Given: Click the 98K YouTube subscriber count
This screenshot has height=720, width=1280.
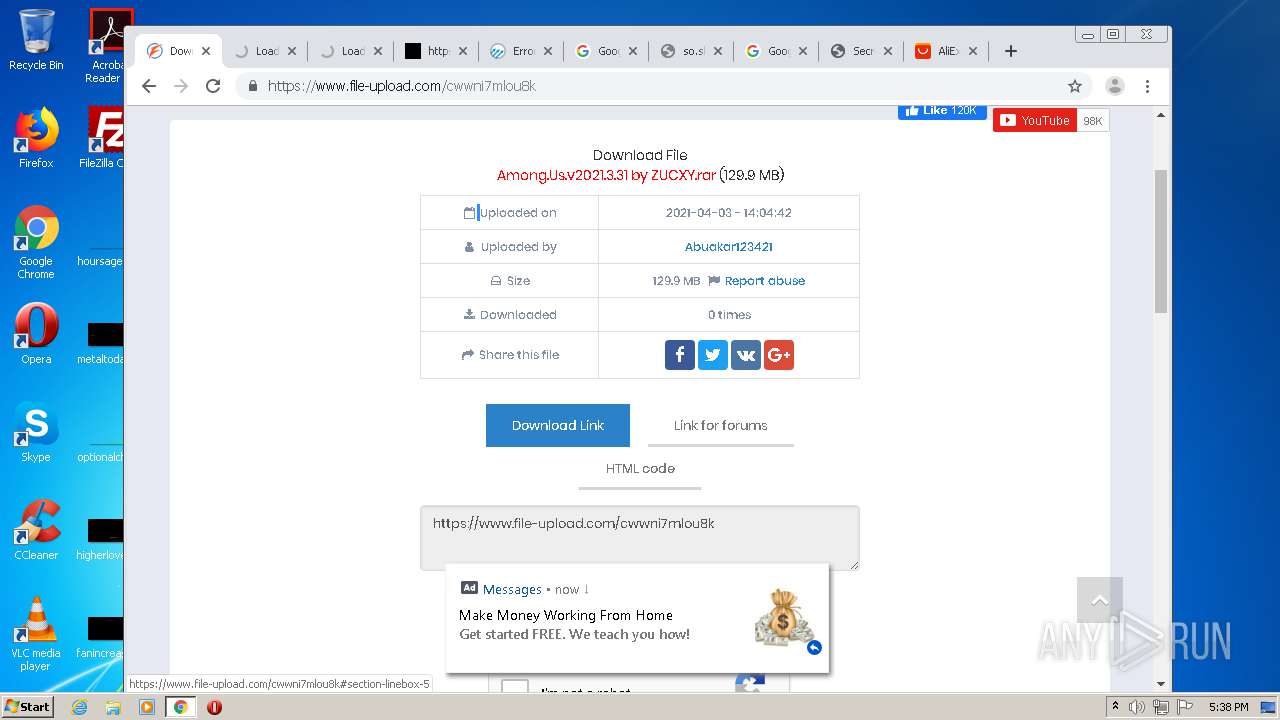Looking at the screenshot, I should pyautogui.click(x=1093, y=120).
